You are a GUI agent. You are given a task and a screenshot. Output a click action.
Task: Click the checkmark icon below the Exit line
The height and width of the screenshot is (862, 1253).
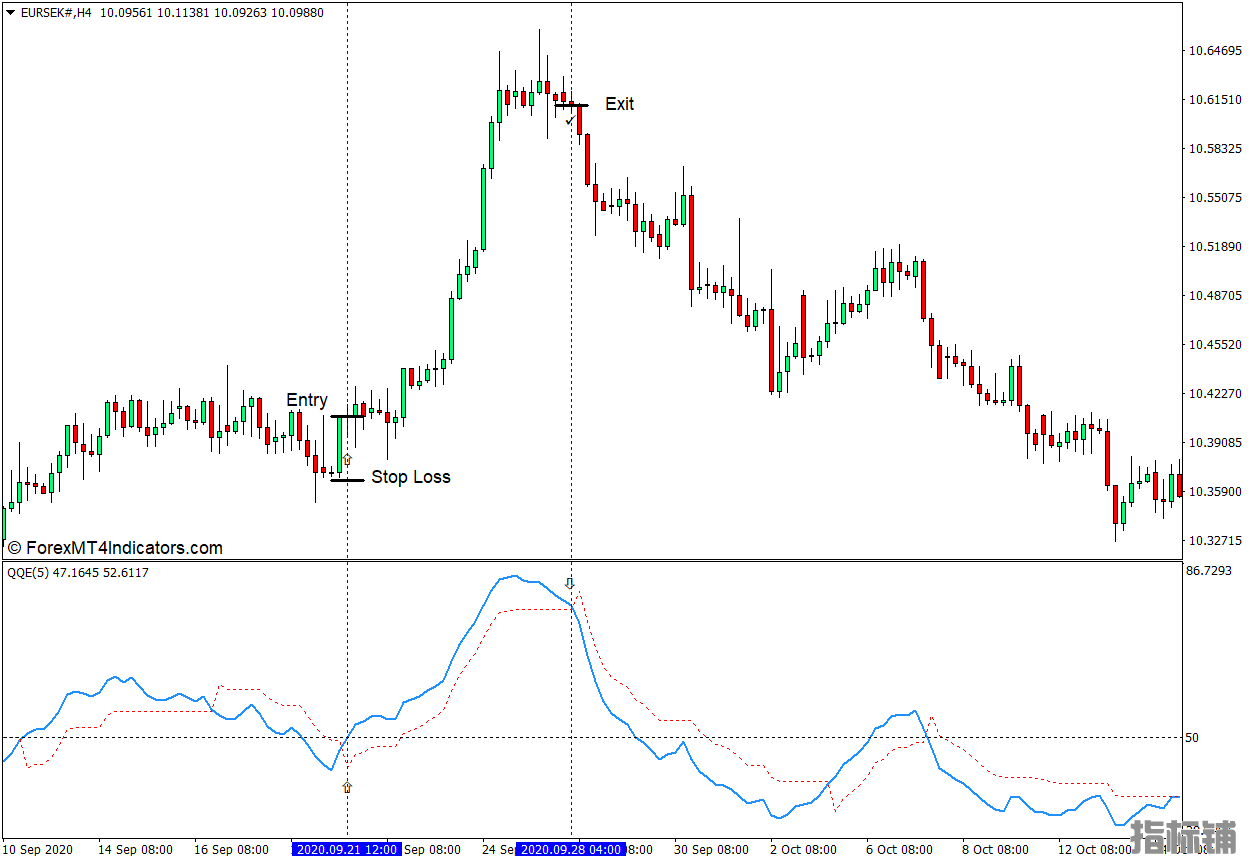tap(570, 120)
